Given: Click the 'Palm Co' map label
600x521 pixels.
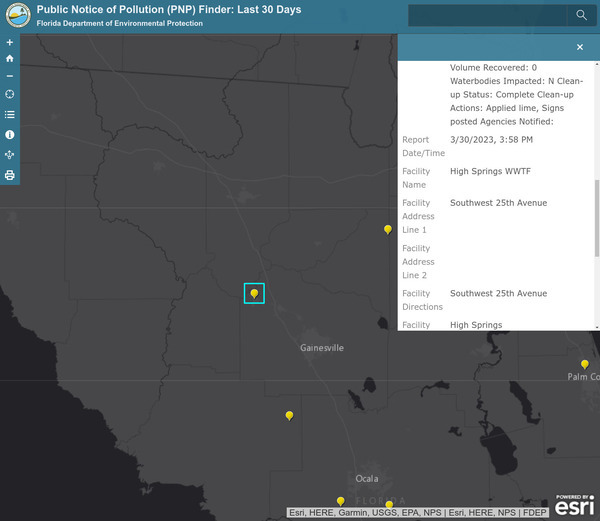Looking at the screenshot, I should [x=583, y=377].
